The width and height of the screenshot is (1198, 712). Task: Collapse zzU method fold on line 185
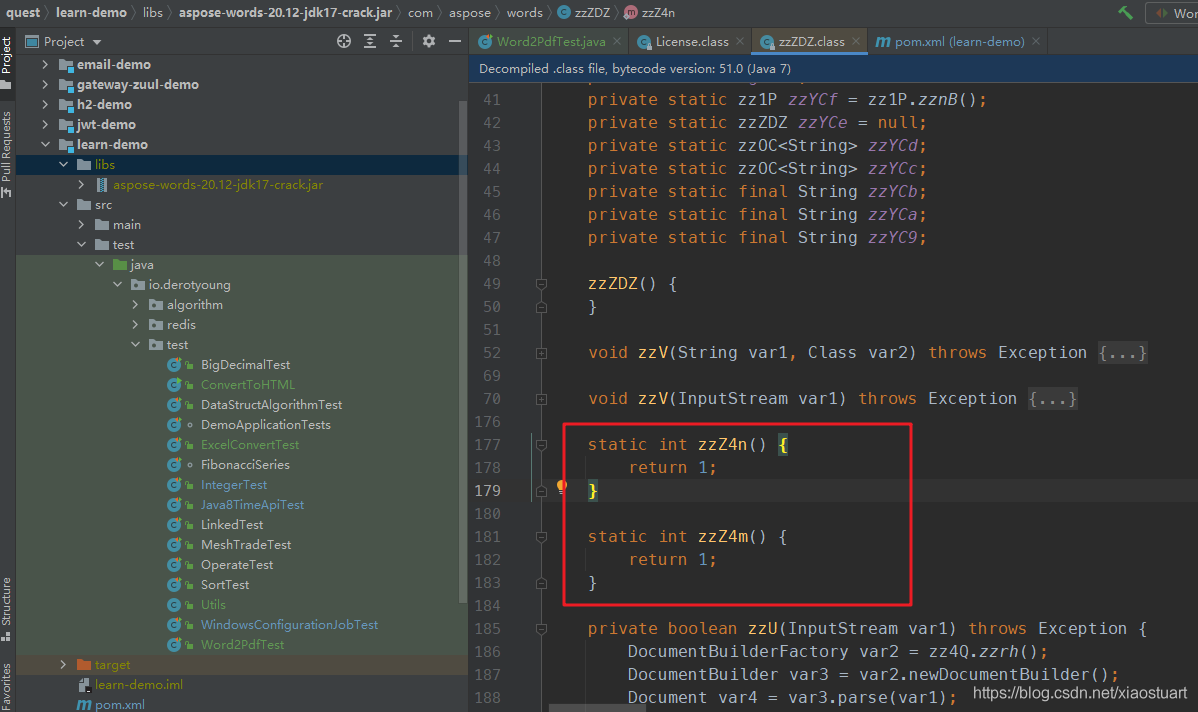click(x=542, y=629)
